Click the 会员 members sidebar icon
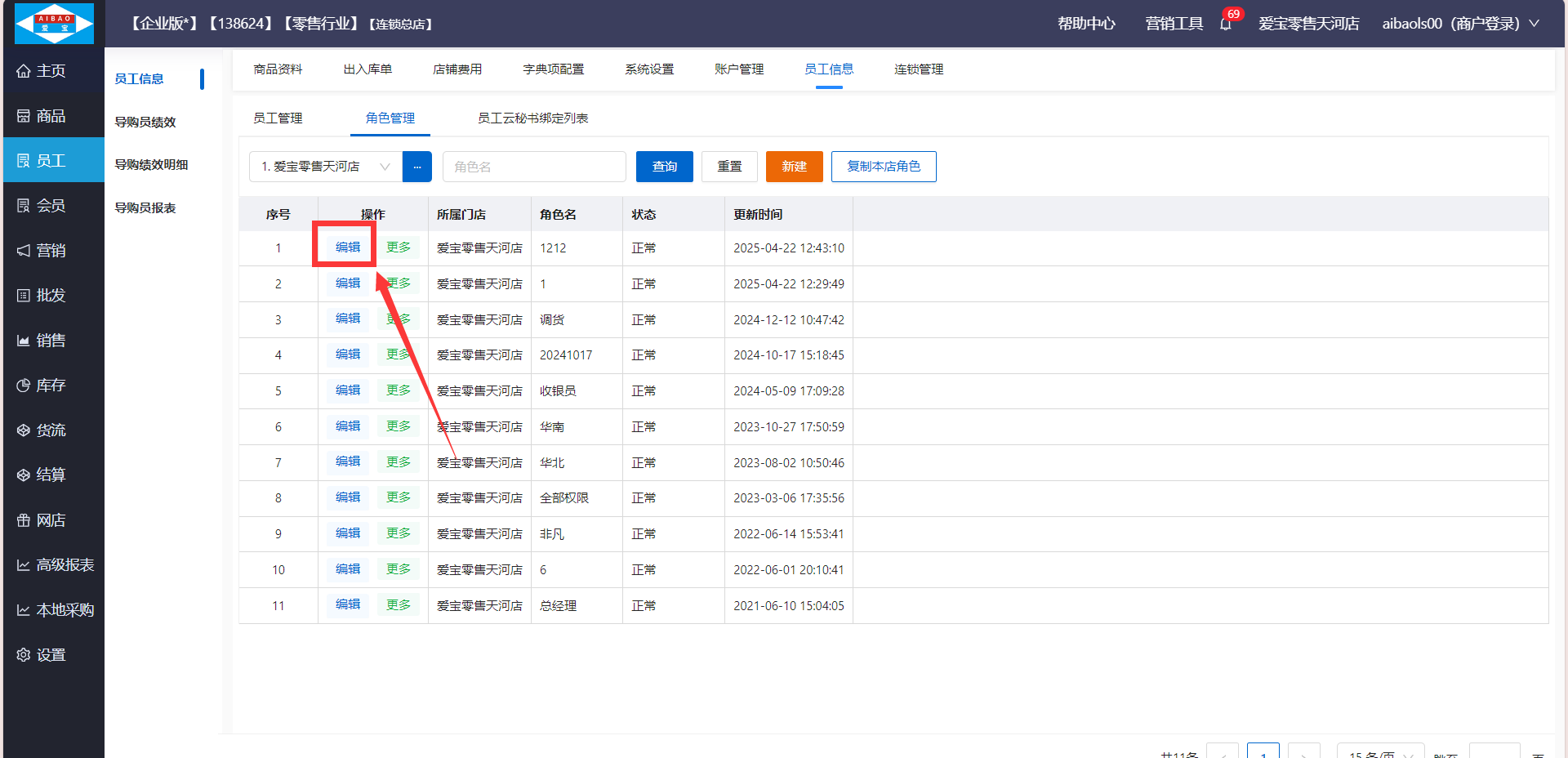The image size is (1568, 758). point(24,206)
